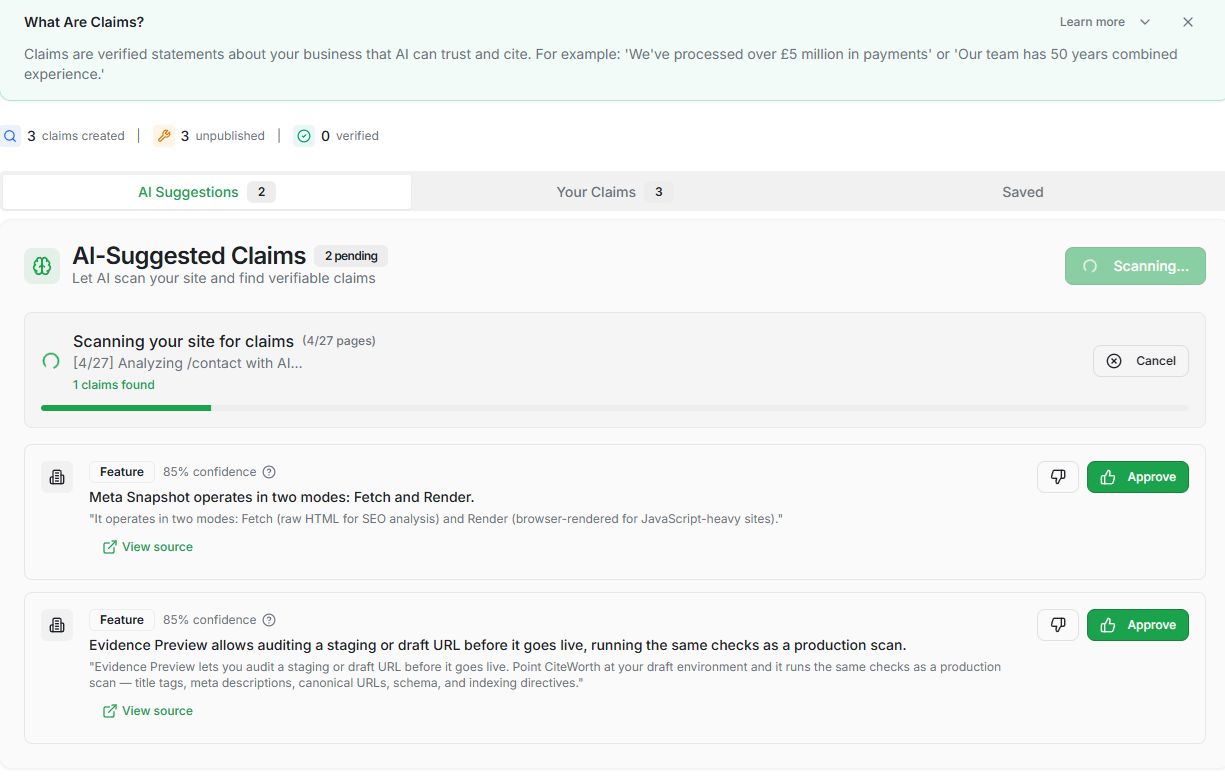Click the green verified checkmark icon
The width and height of the screenshot is (1225, 780).
pyautogui.click(x=303, y=135)
